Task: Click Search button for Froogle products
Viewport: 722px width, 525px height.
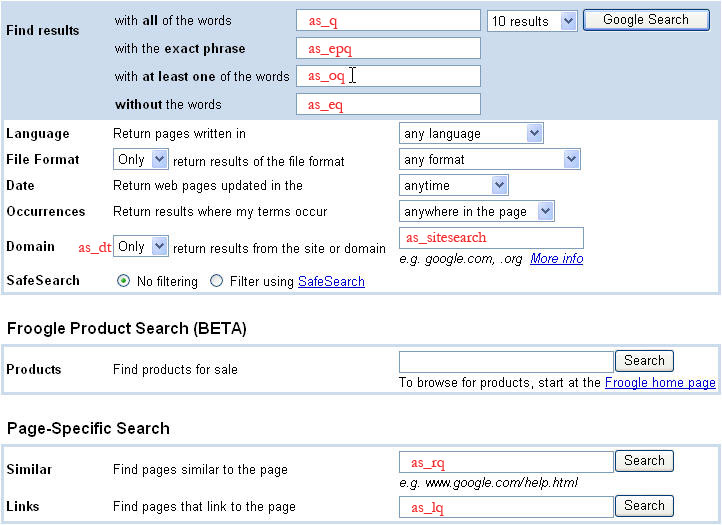Action: (644, 361)
